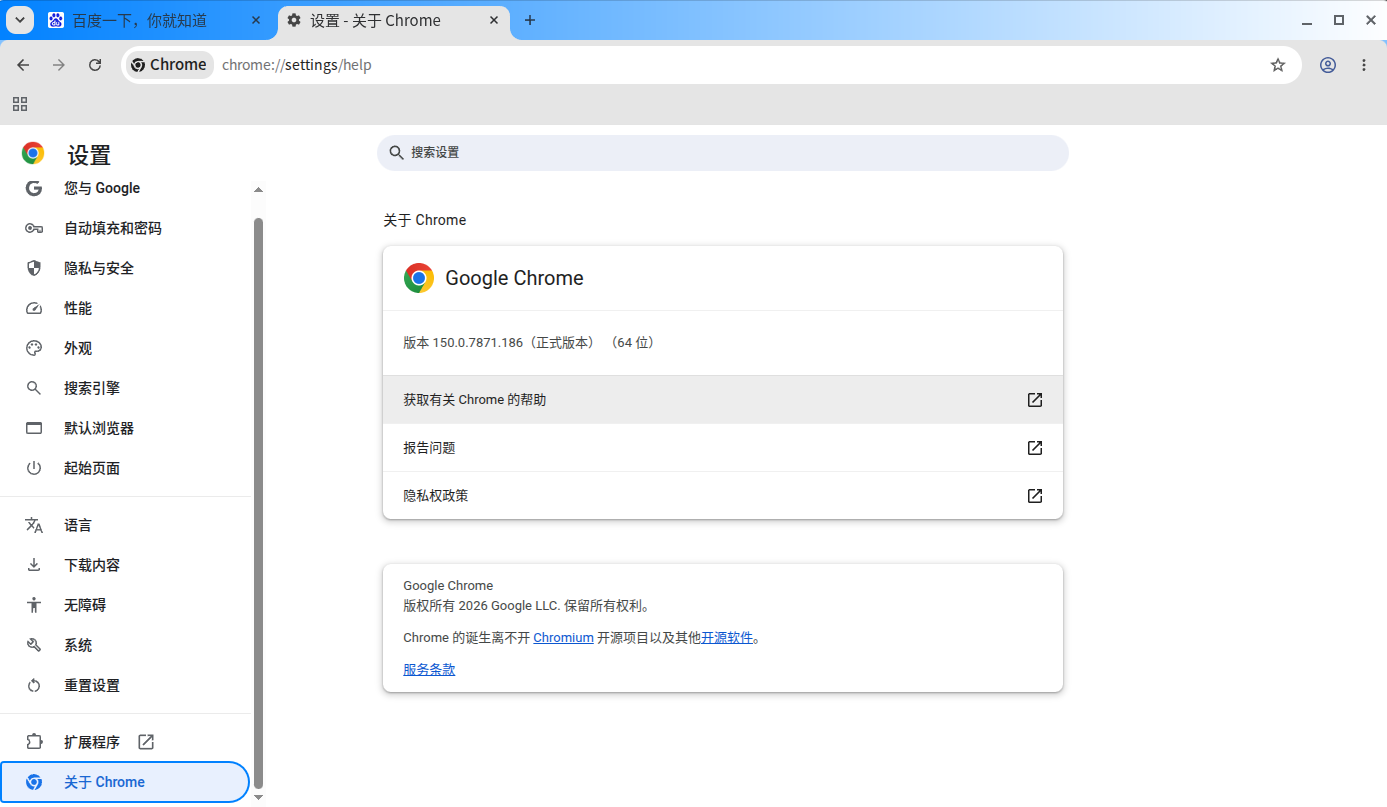1387x807 pixels.
Task: Click the Chrome site info chip
Action: point(169,65)
